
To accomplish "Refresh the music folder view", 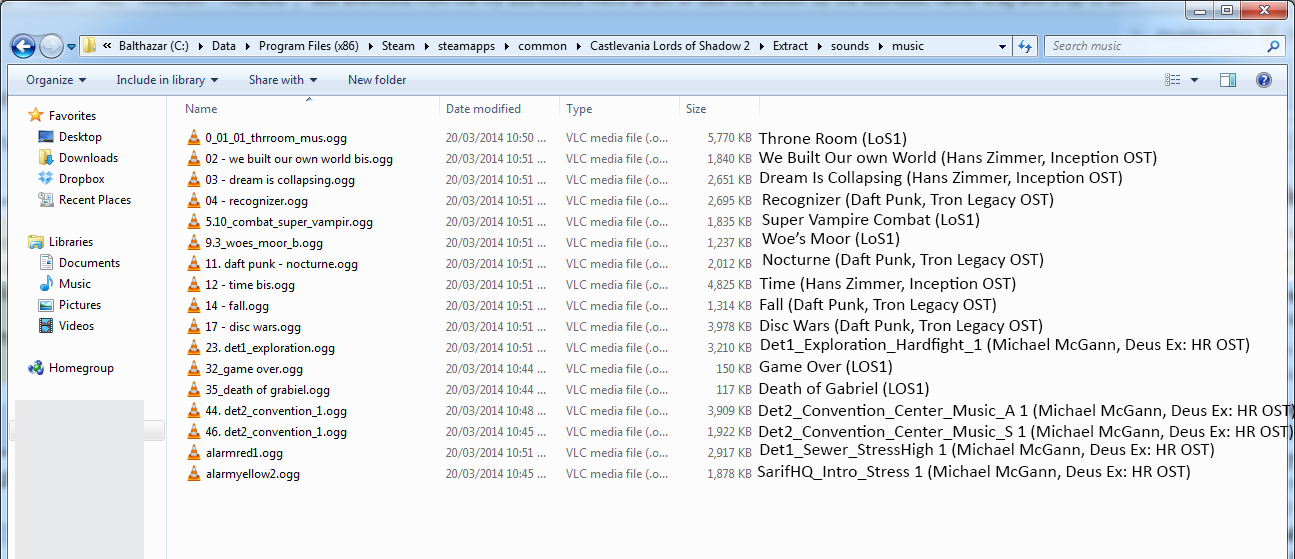I will click(x=1024, y=46).
